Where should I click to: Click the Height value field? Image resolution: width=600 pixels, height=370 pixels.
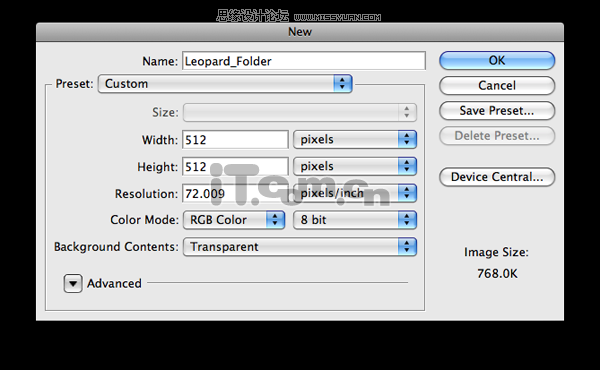coord(235,166)
